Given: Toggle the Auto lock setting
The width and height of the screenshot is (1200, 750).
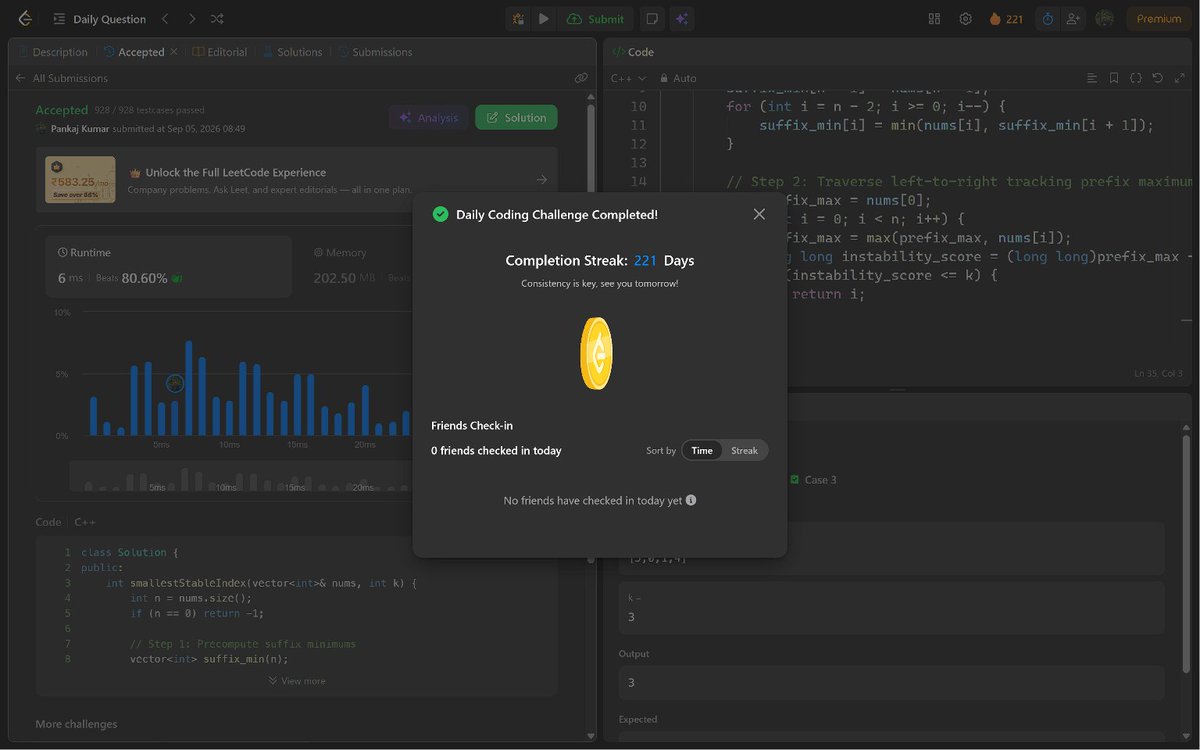Looking at the screenshot, I should (677, 78).
